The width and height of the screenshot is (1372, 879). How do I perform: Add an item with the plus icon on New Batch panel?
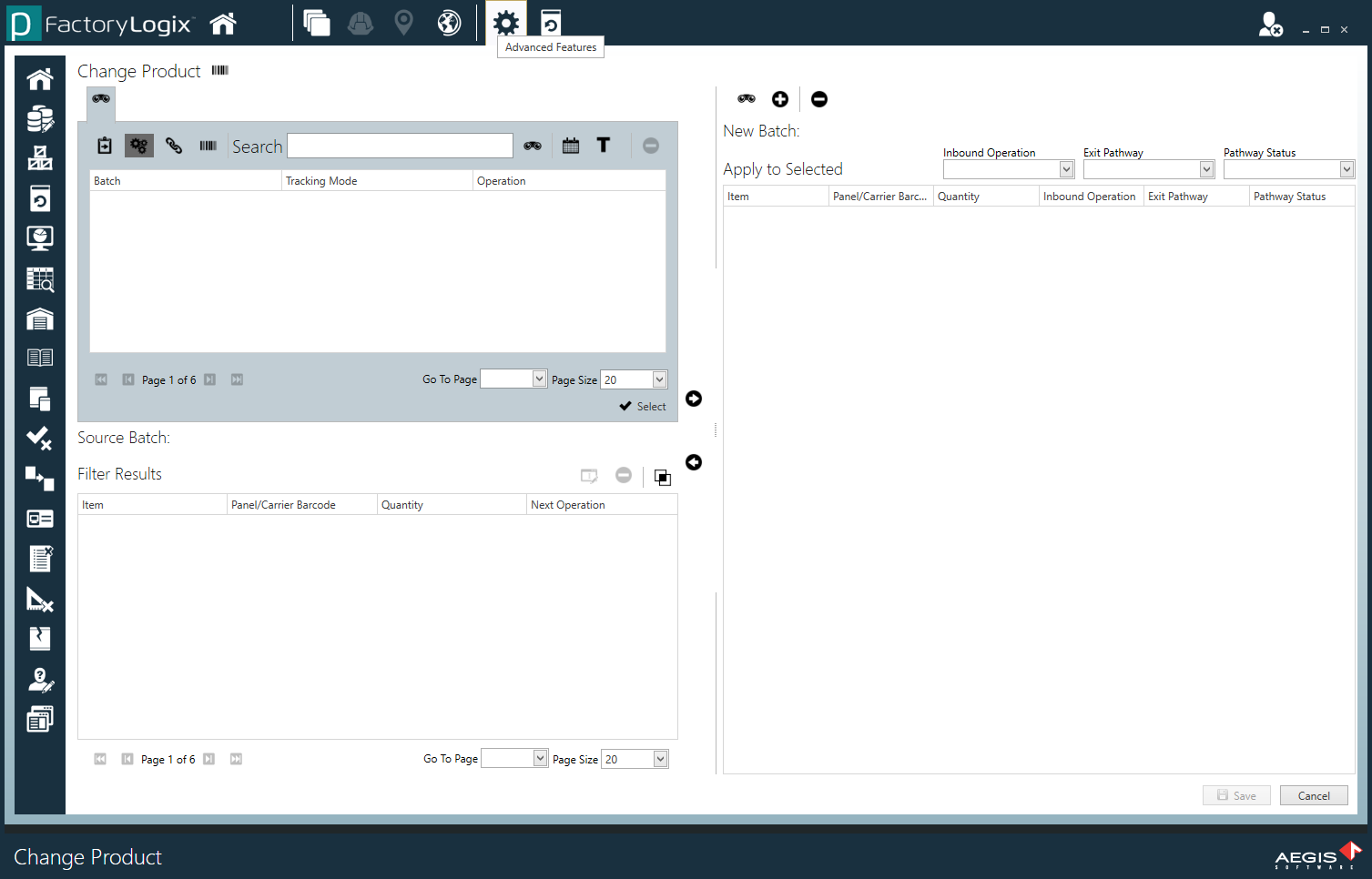[x=779, y=98]
